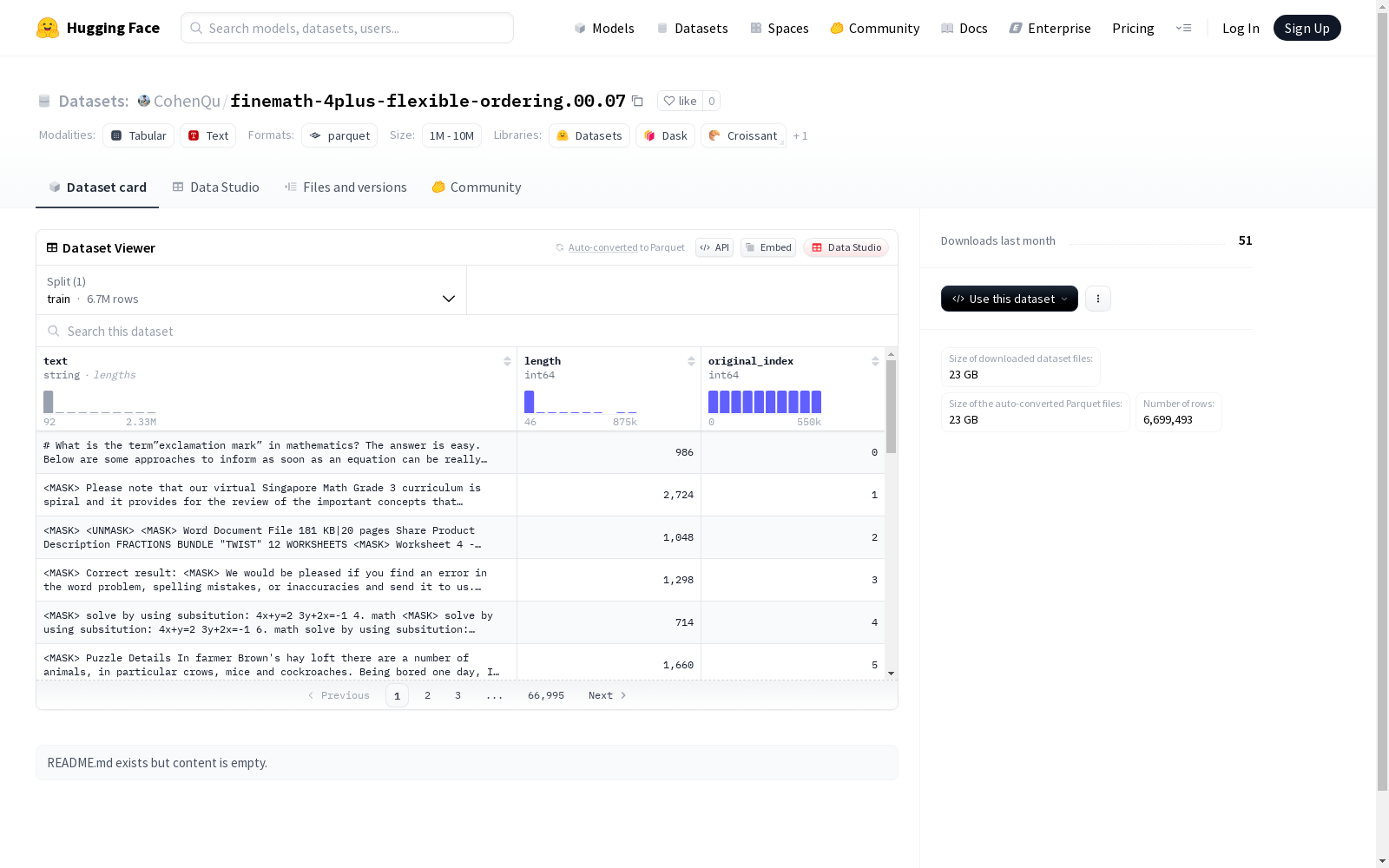Open Datasets in the top navigation
The image size is (1389, 868).
pos(692,28)
